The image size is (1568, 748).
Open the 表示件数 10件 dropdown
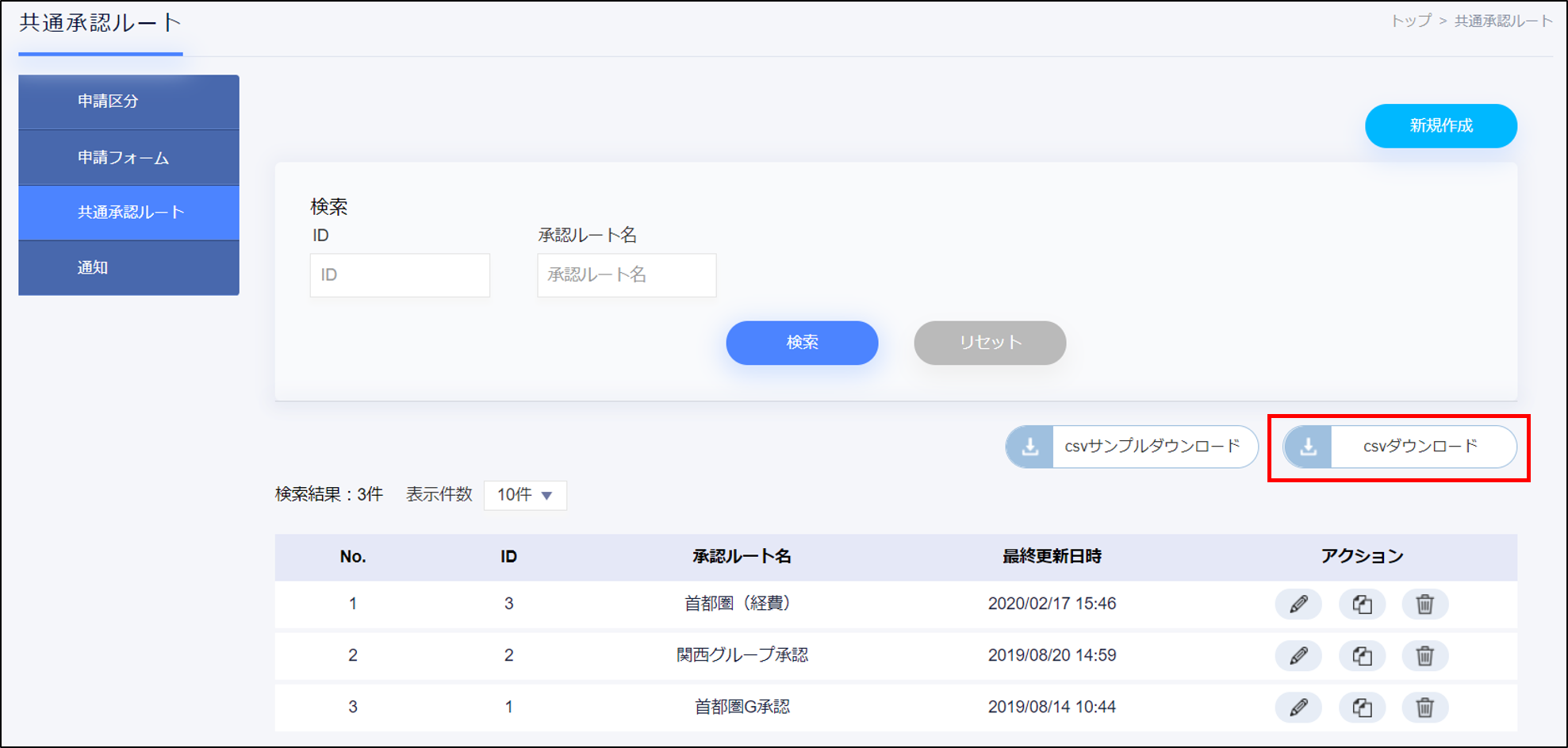[x=525, y=495]
